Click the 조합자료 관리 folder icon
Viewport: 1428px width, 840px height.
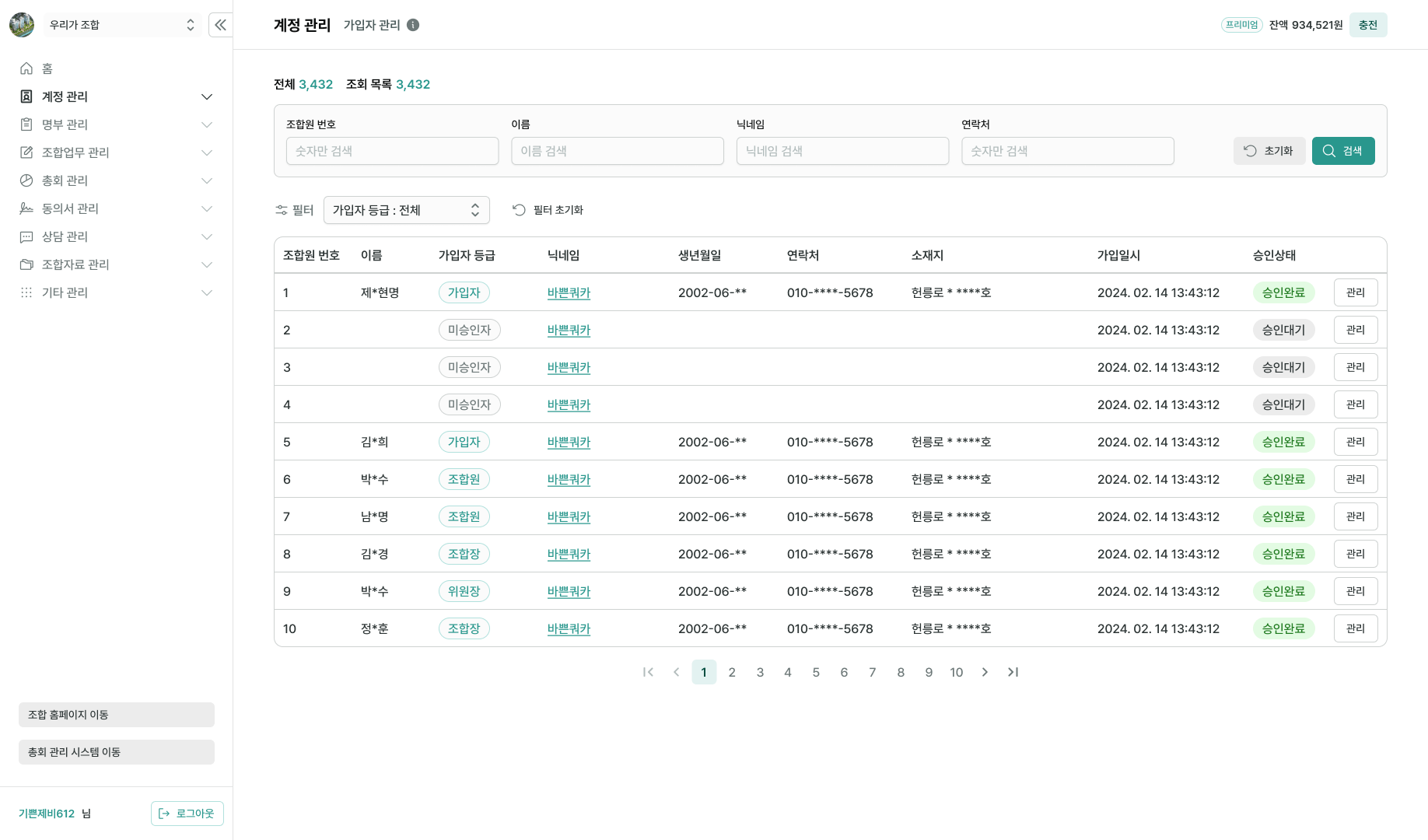coord(25,264)
